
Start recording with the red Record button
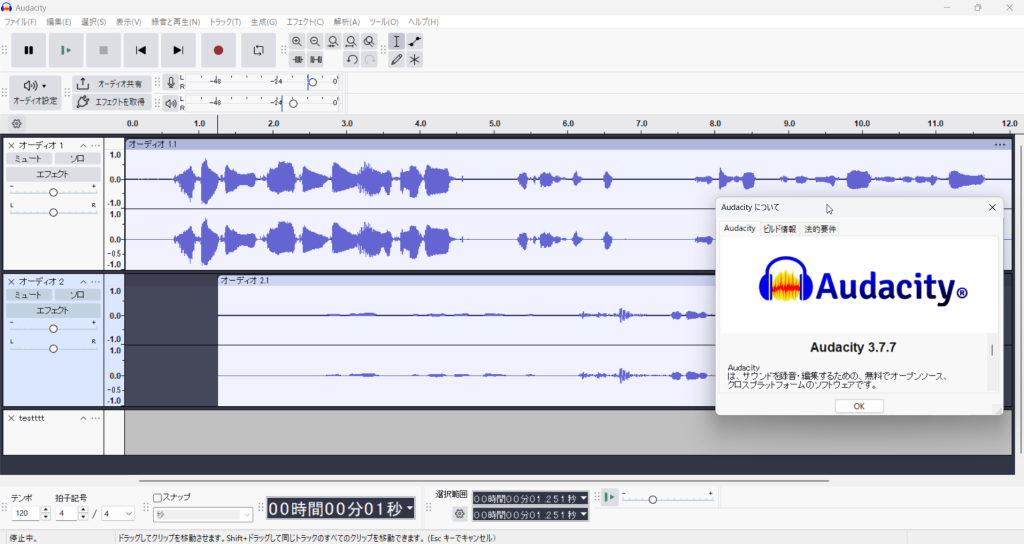pos(218,50)
